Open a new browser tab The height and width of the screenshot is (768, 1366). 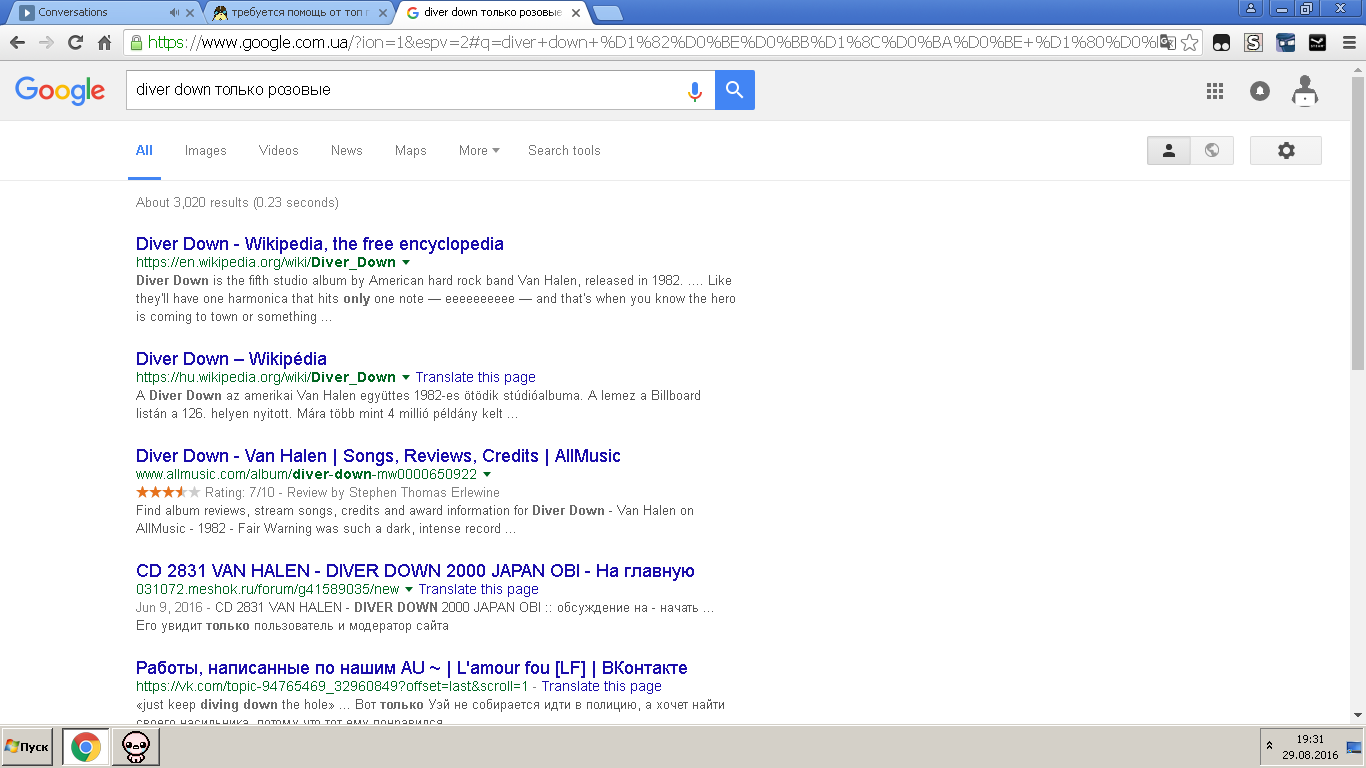click(x=607, y=13)
